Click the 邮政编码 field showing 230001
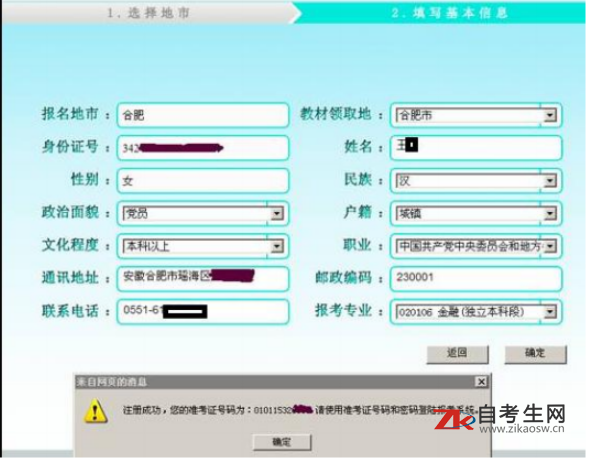The width and height of the screenshot is (589, 458). click(476, 279)
